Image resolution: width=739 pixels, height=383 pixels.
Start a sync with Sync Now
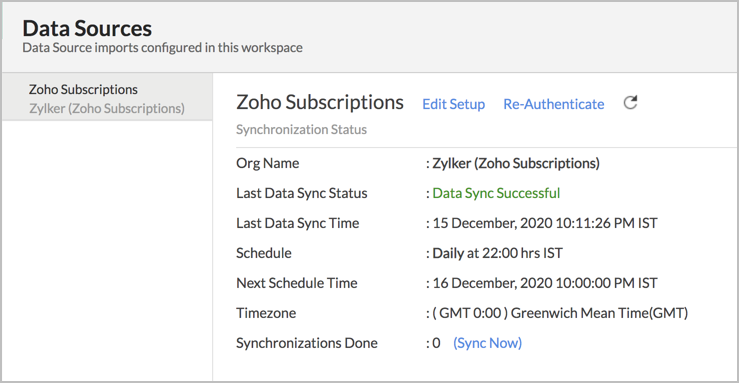[487, 343]
